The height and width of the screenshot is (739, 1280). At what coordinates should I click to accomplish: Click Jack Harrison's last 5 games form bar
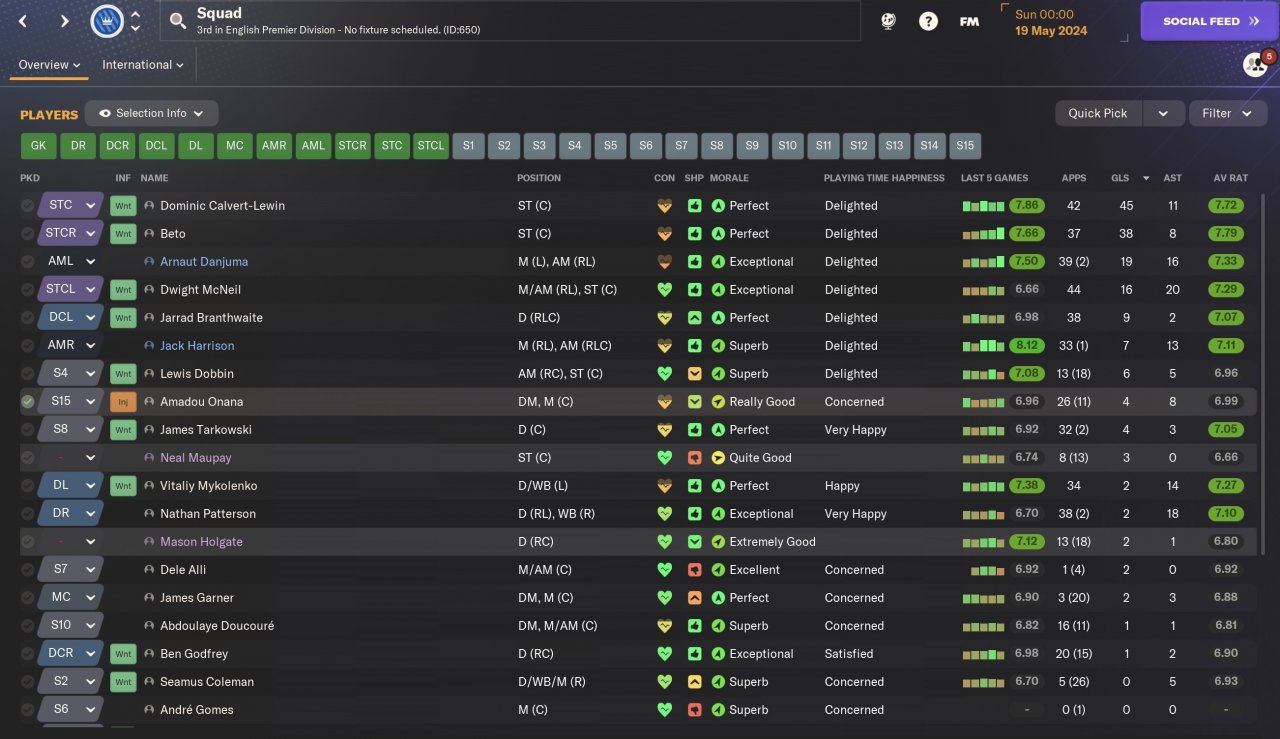coord(983,346)
